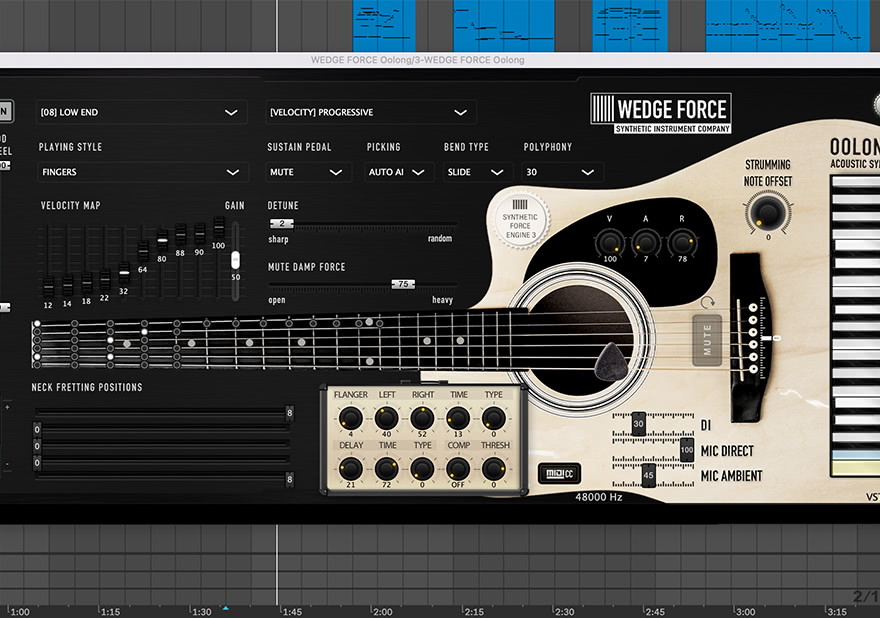Click the top neck fretting handle showing 8
This screenshot has height=618, width=880.
point(290,413)
